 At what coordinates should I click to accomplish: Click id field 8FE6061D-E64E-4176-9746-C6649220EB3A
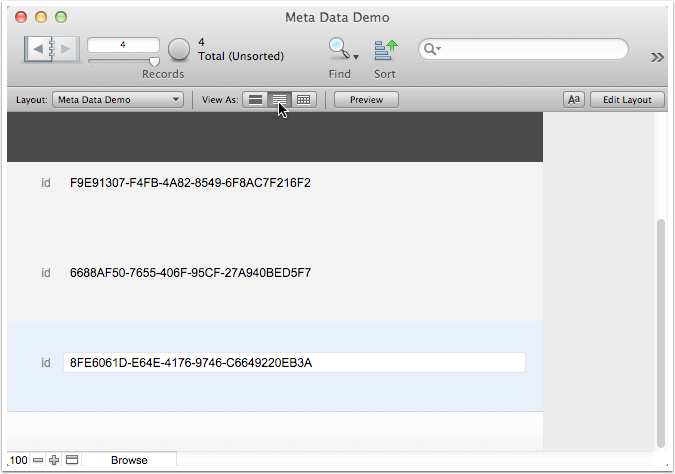click(294, 362)
